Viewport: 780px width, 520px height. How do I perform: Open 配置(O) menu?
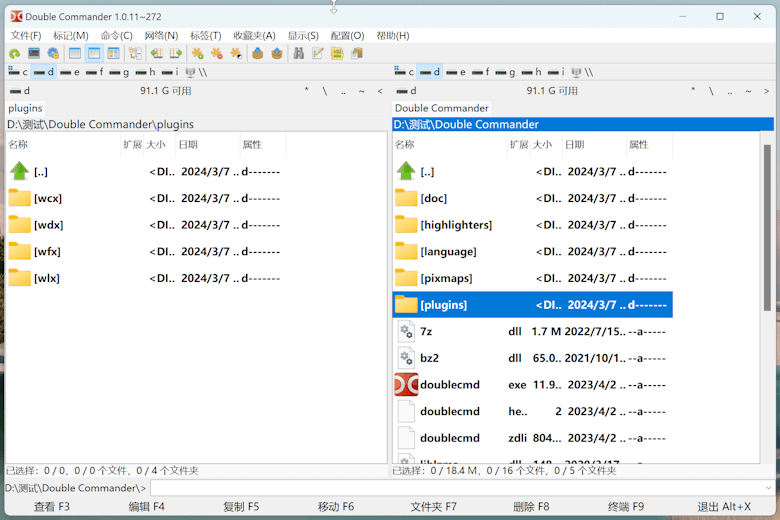tap(347, 36)
